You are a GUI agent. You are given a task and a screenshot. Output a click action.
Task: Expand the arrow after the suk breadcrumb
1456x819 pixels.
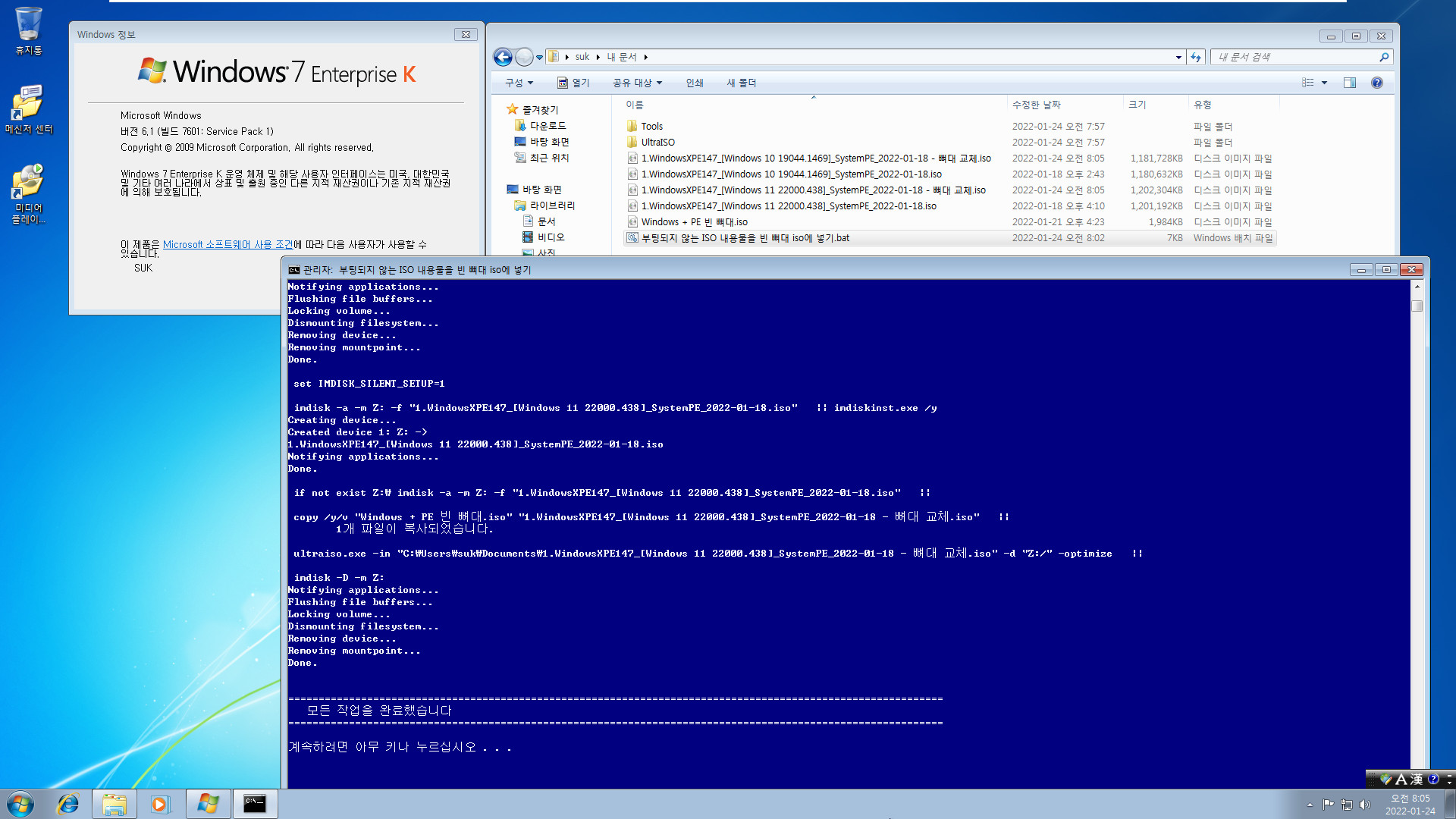[598, 58]
